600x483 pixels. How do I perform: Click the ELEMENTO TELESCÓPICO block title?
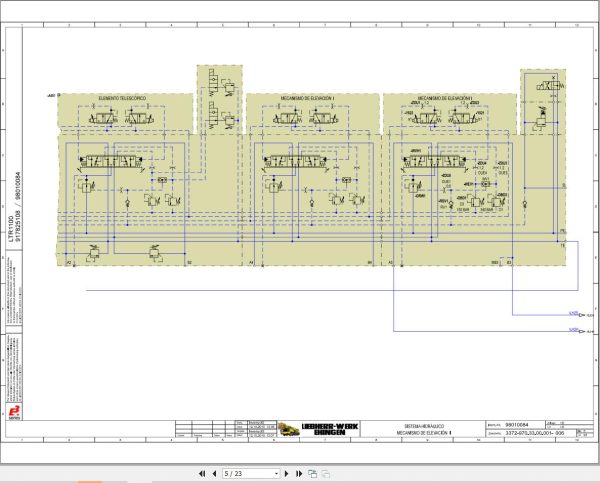point(122,98)
